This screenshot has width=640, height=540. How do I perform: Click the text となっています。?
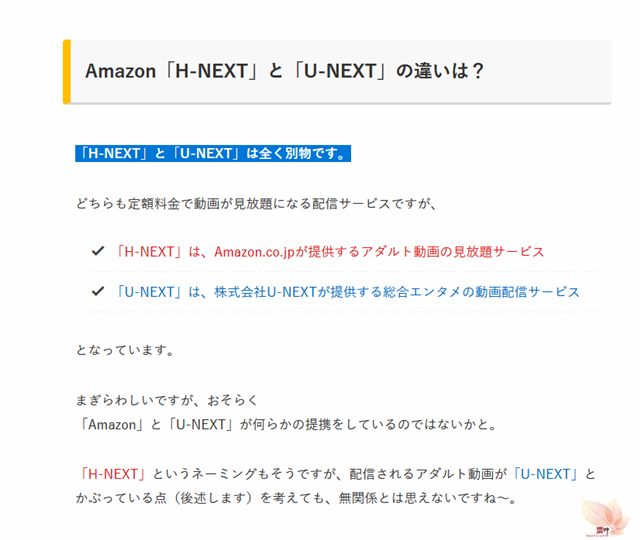click(x=126, y=350)
